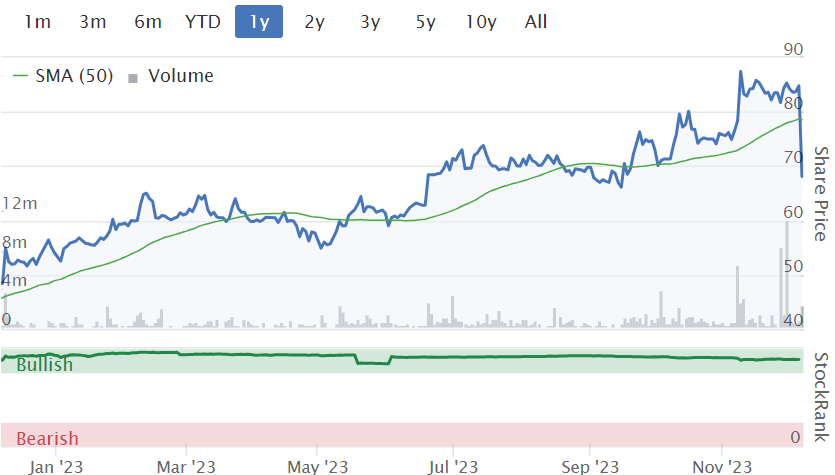835x475 pixels.
Task: Select the 3y time range
Action: pyautogui.click(x=370, y=22)
